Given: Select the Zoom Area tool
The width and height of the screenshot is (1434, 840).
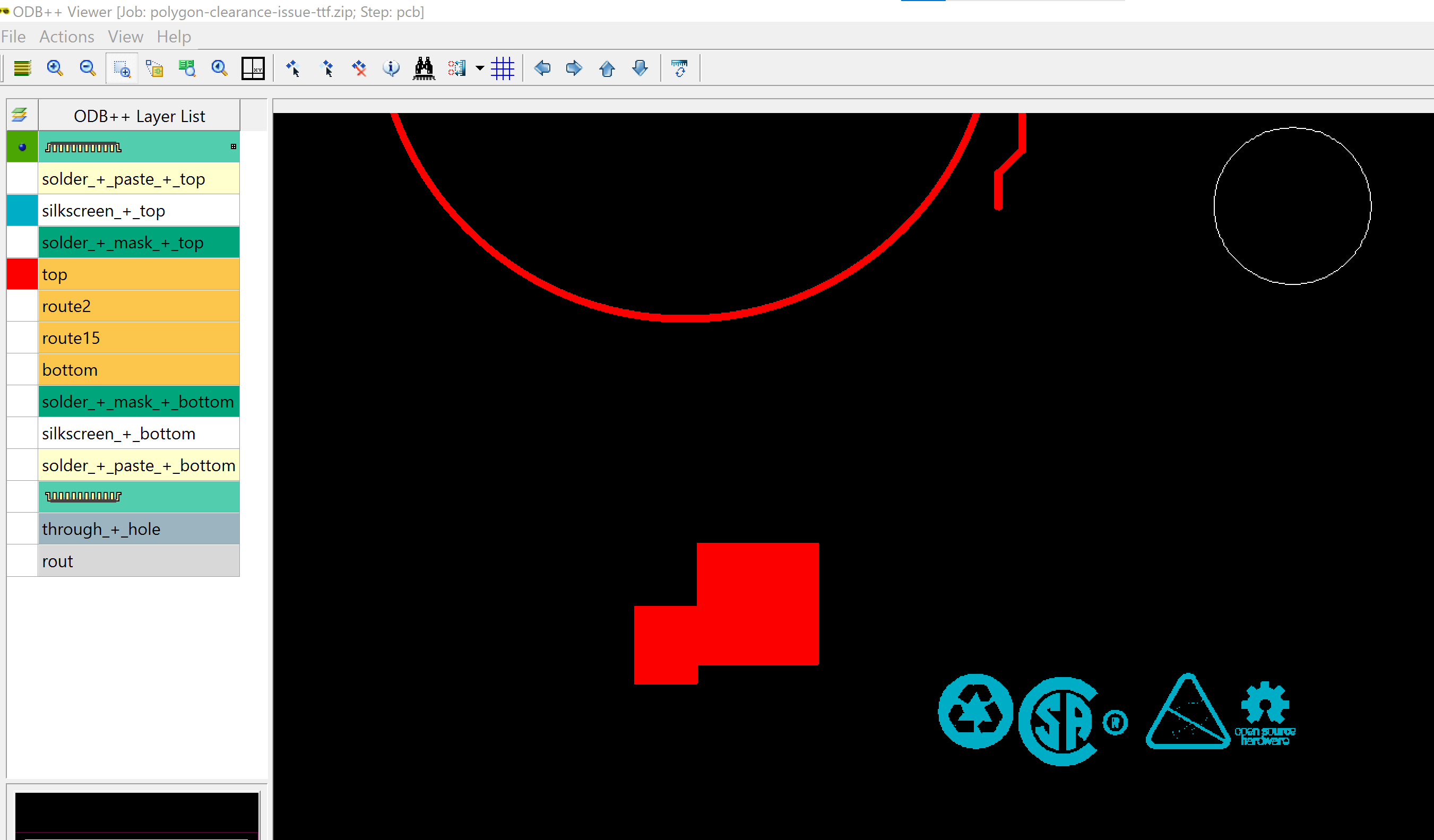Looking at the screenshot, I should click(121, 68).
